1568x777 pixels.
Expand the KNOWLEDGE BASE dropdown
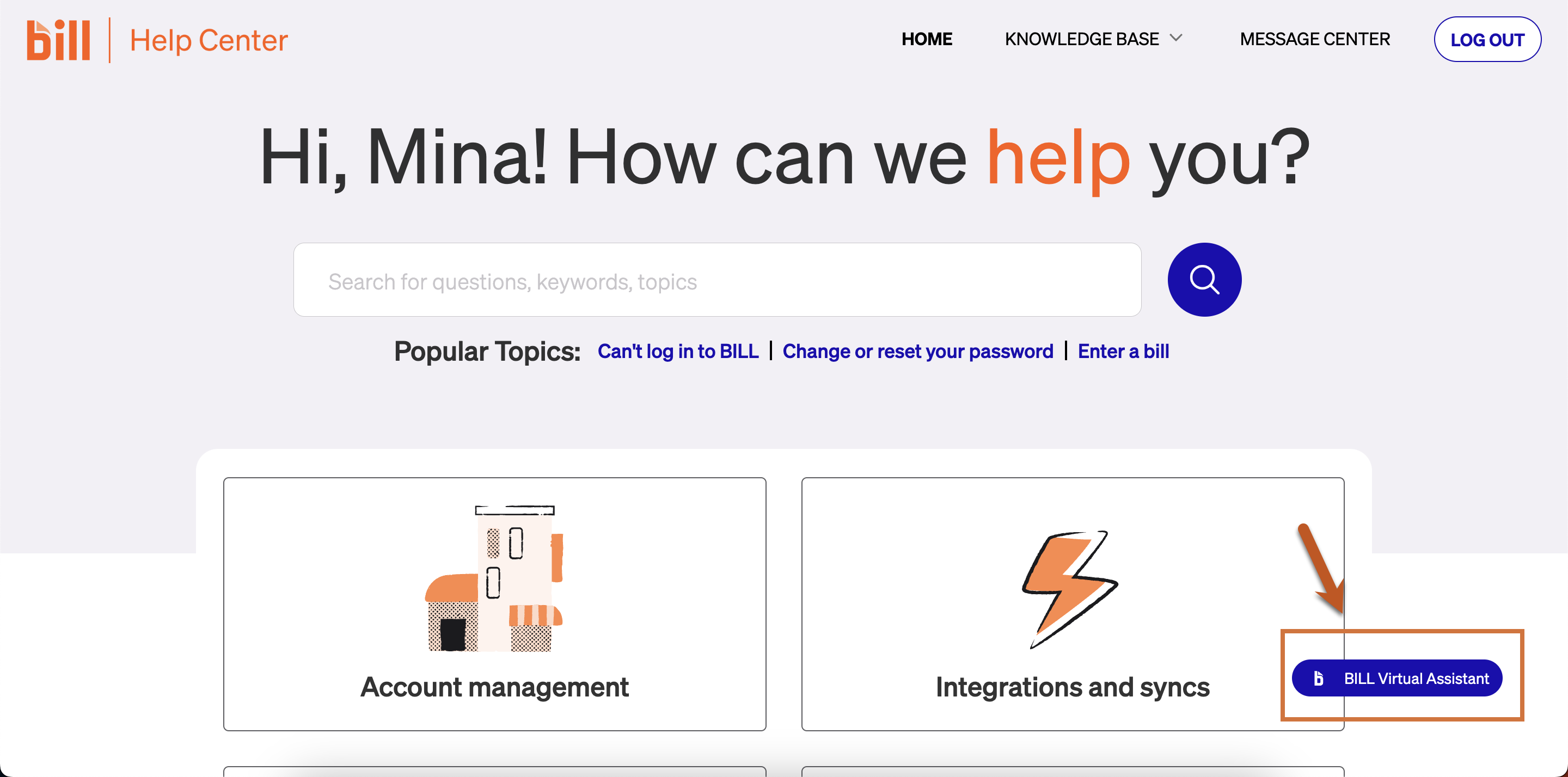(1082, 38)
